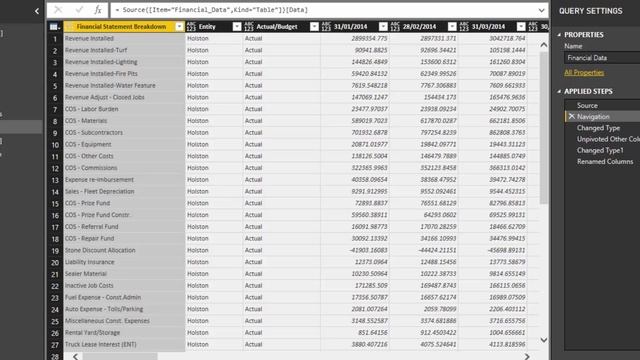Collapse the APPLIED STEPS section
The height and width of the screenshot is (360, 640).
559,91
